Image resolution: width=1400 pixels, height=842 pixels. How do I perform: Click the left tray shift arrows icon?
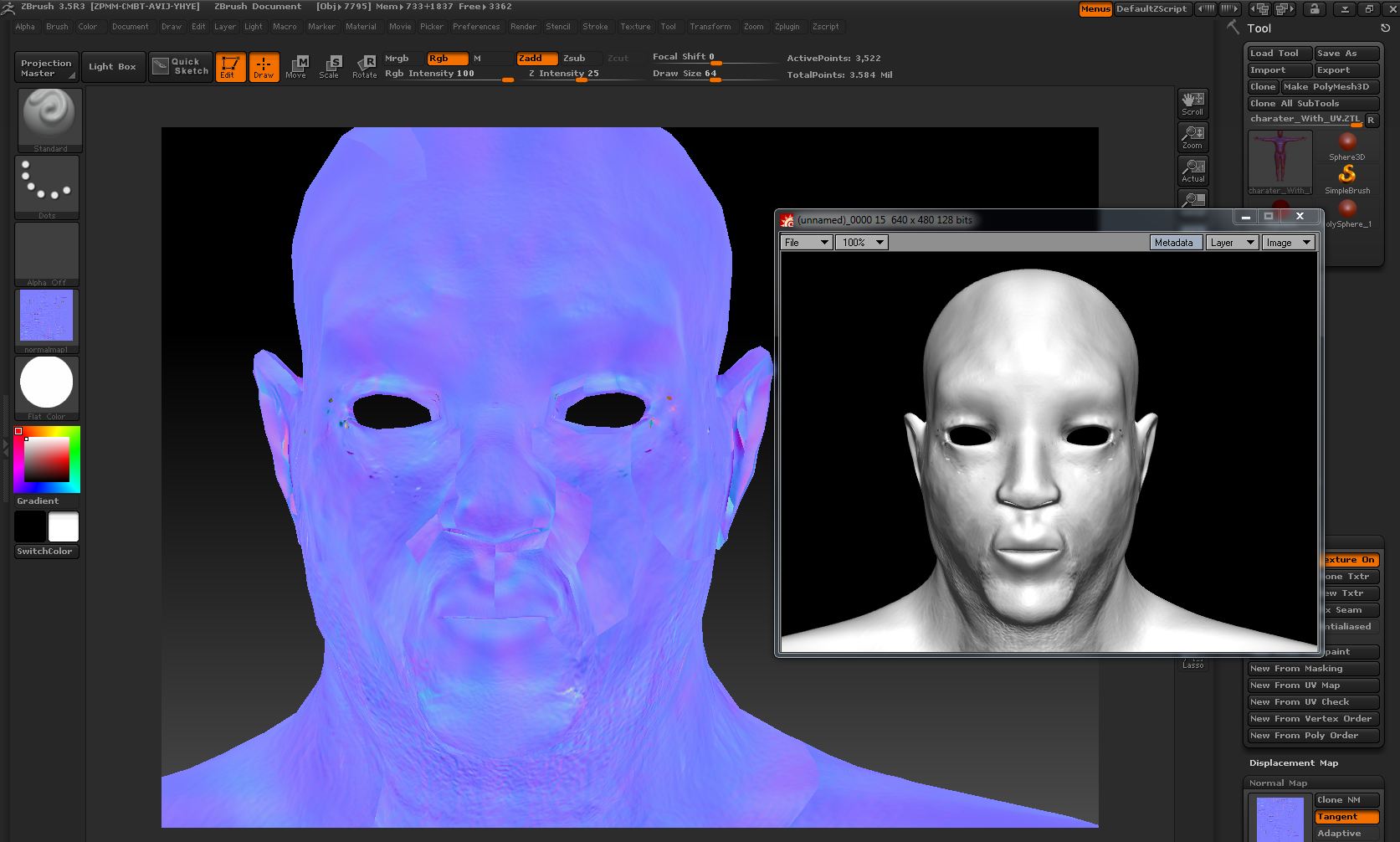[x=1206, y=9]
